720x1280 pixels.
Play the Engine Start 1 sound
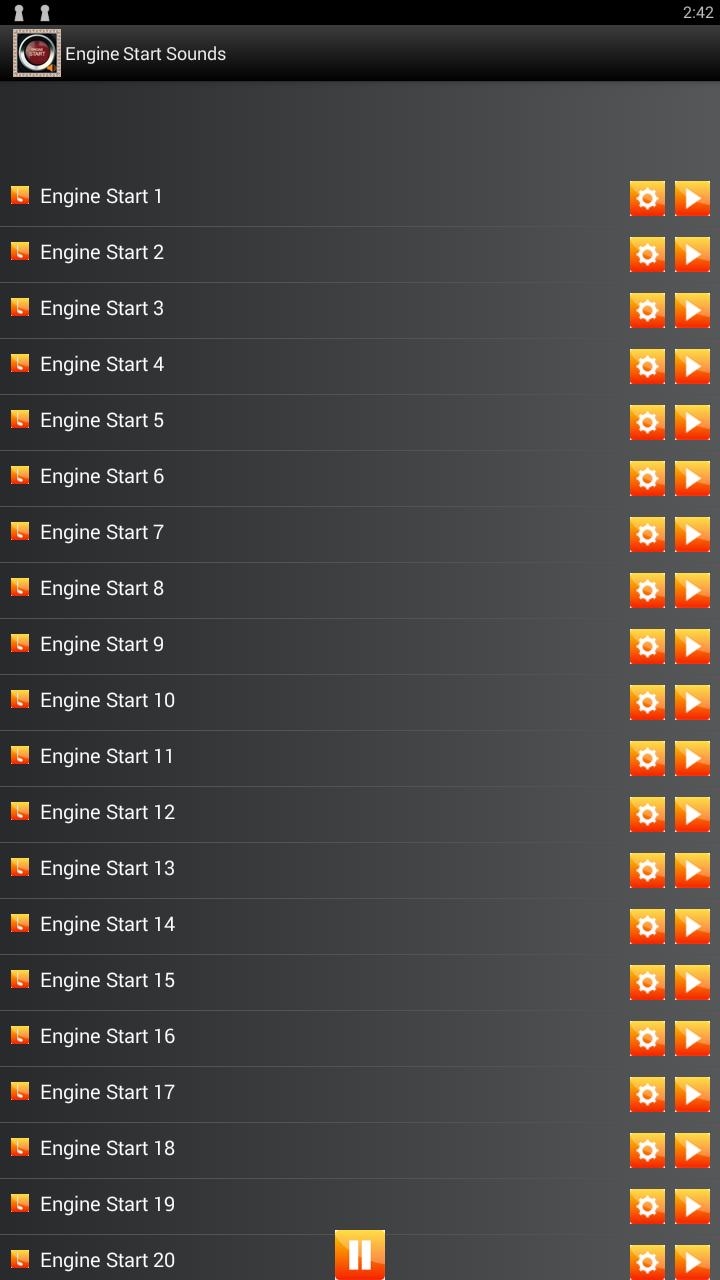692,198
